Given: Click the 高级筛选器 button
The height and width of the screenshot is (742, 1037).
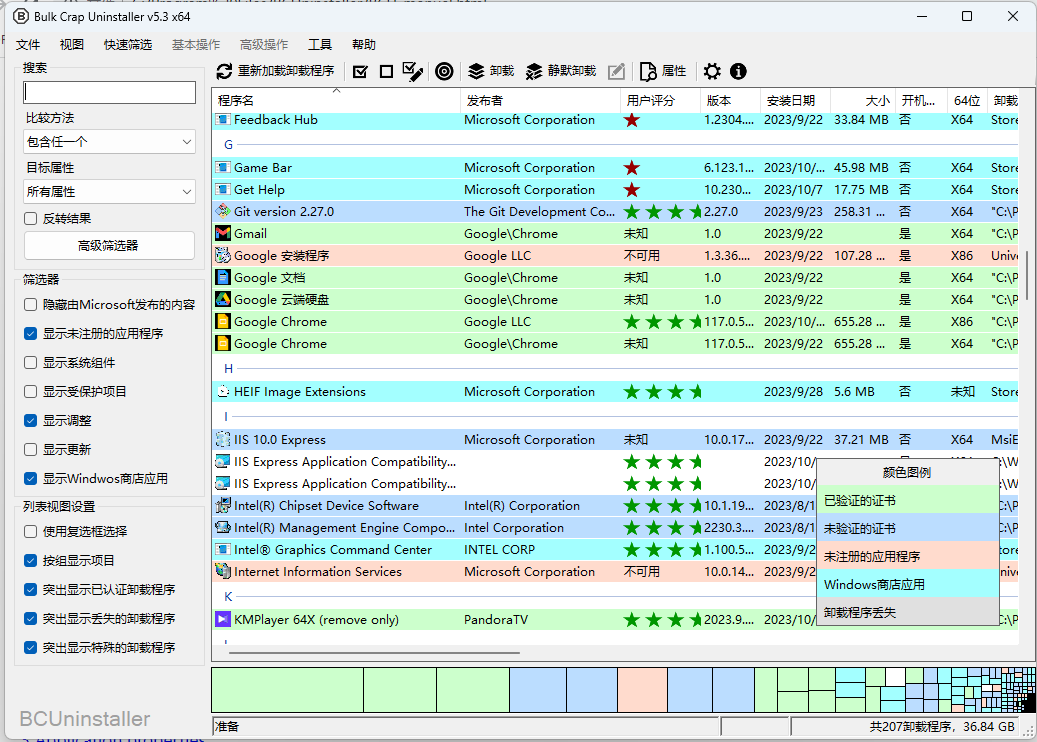Looking at the screenshot, I should tap(109, 246).
